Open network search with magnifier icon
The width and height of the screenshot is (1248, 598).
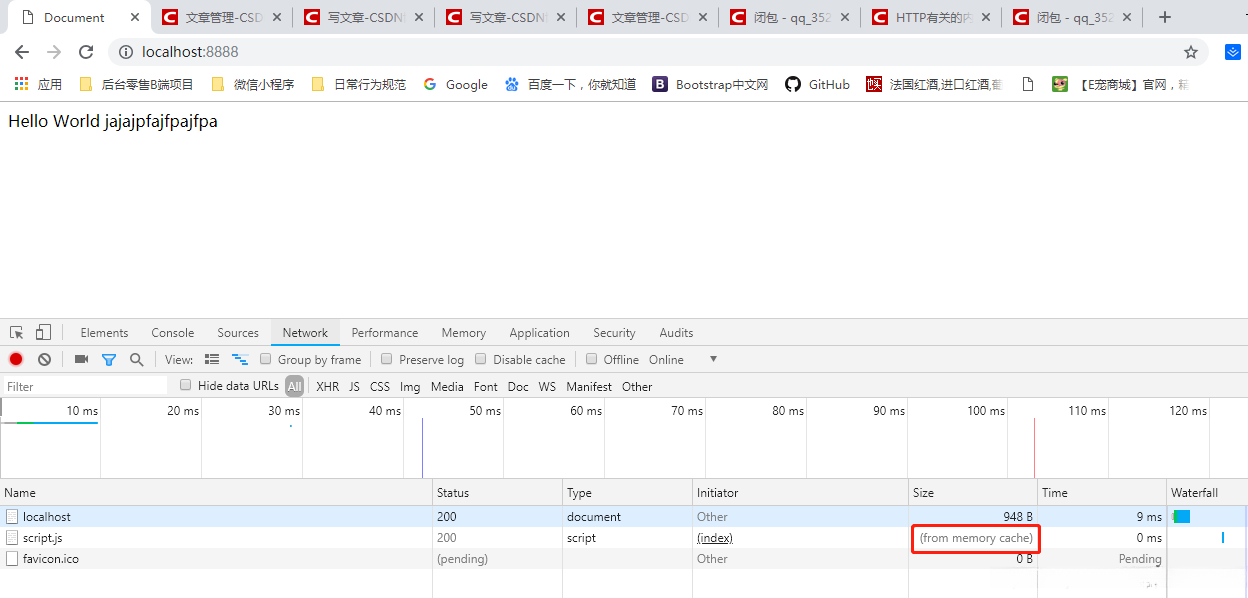[136, 360]
